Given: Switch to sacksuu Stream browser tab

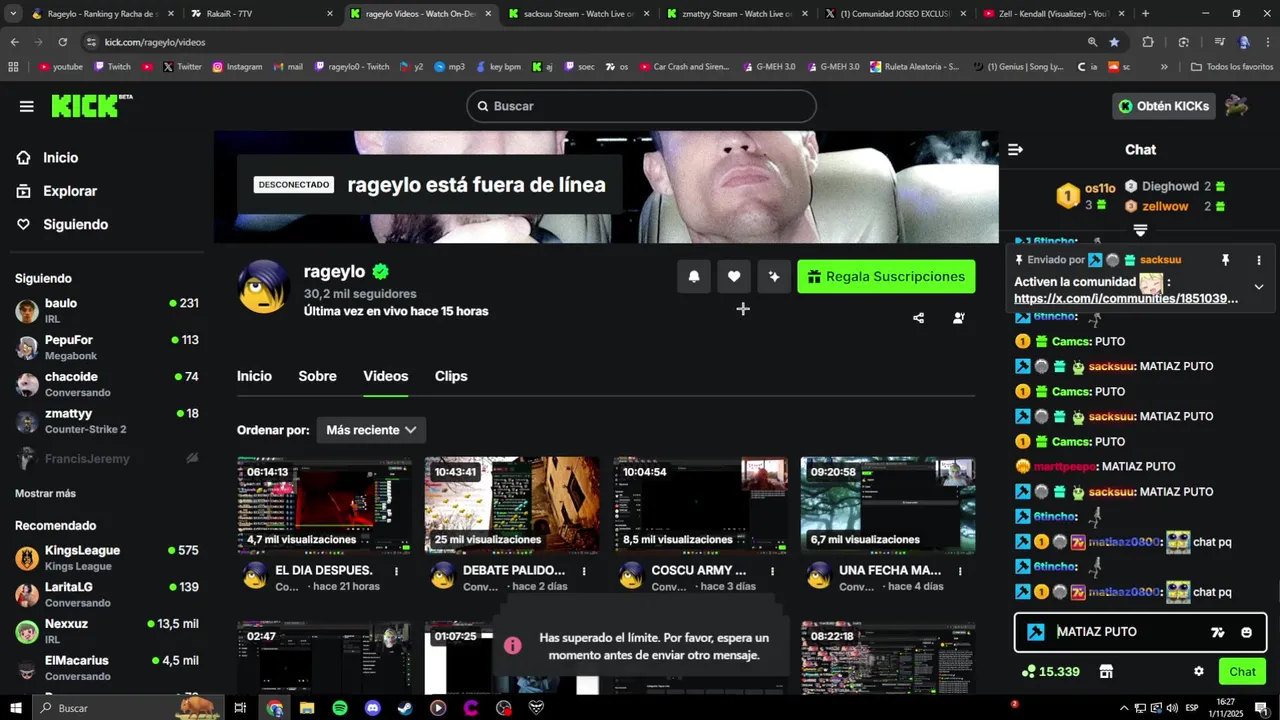Looking at the screenshot, I should pos(577,14).
